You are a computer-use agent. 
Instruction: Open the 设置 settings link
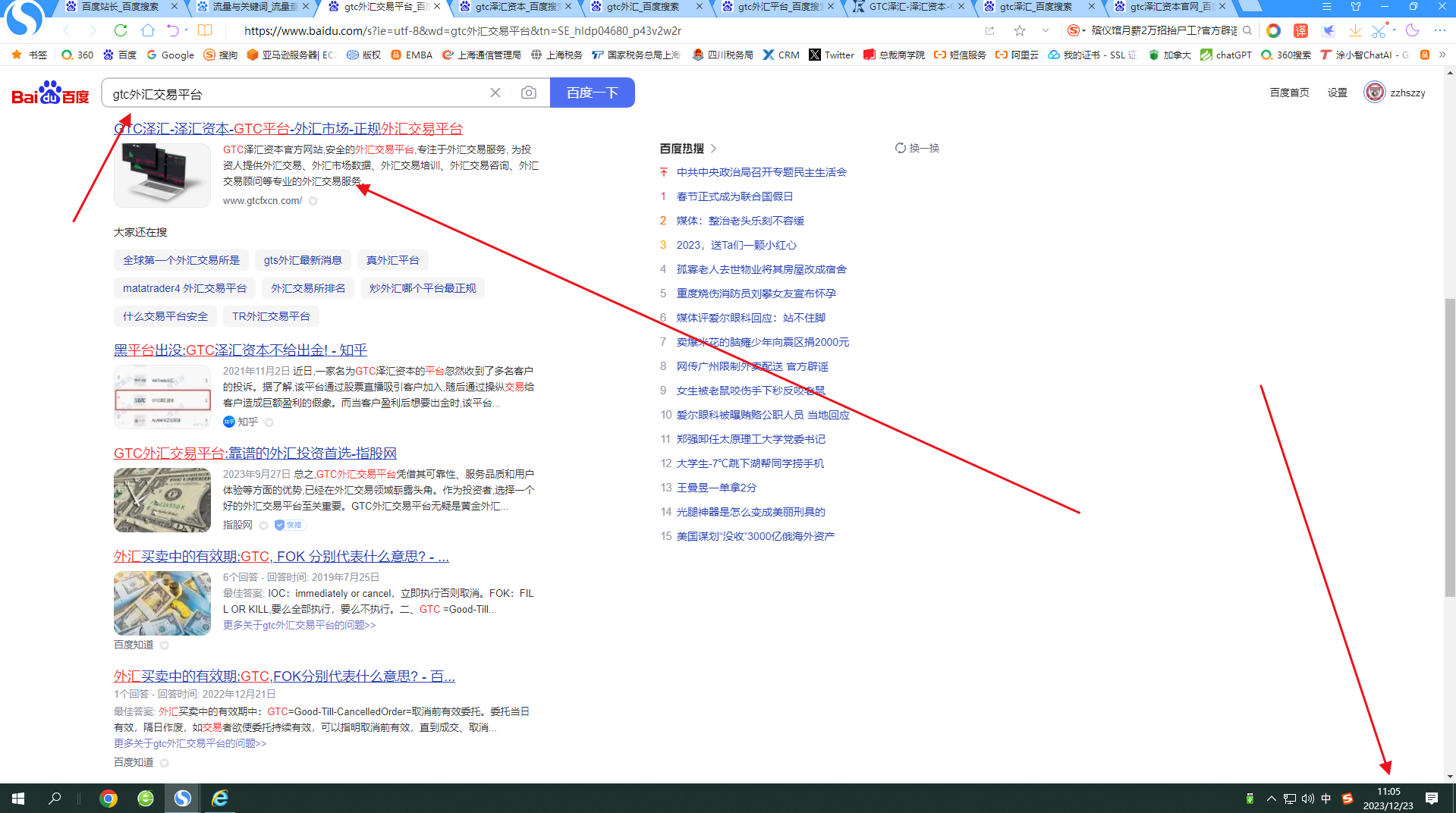1337,93
